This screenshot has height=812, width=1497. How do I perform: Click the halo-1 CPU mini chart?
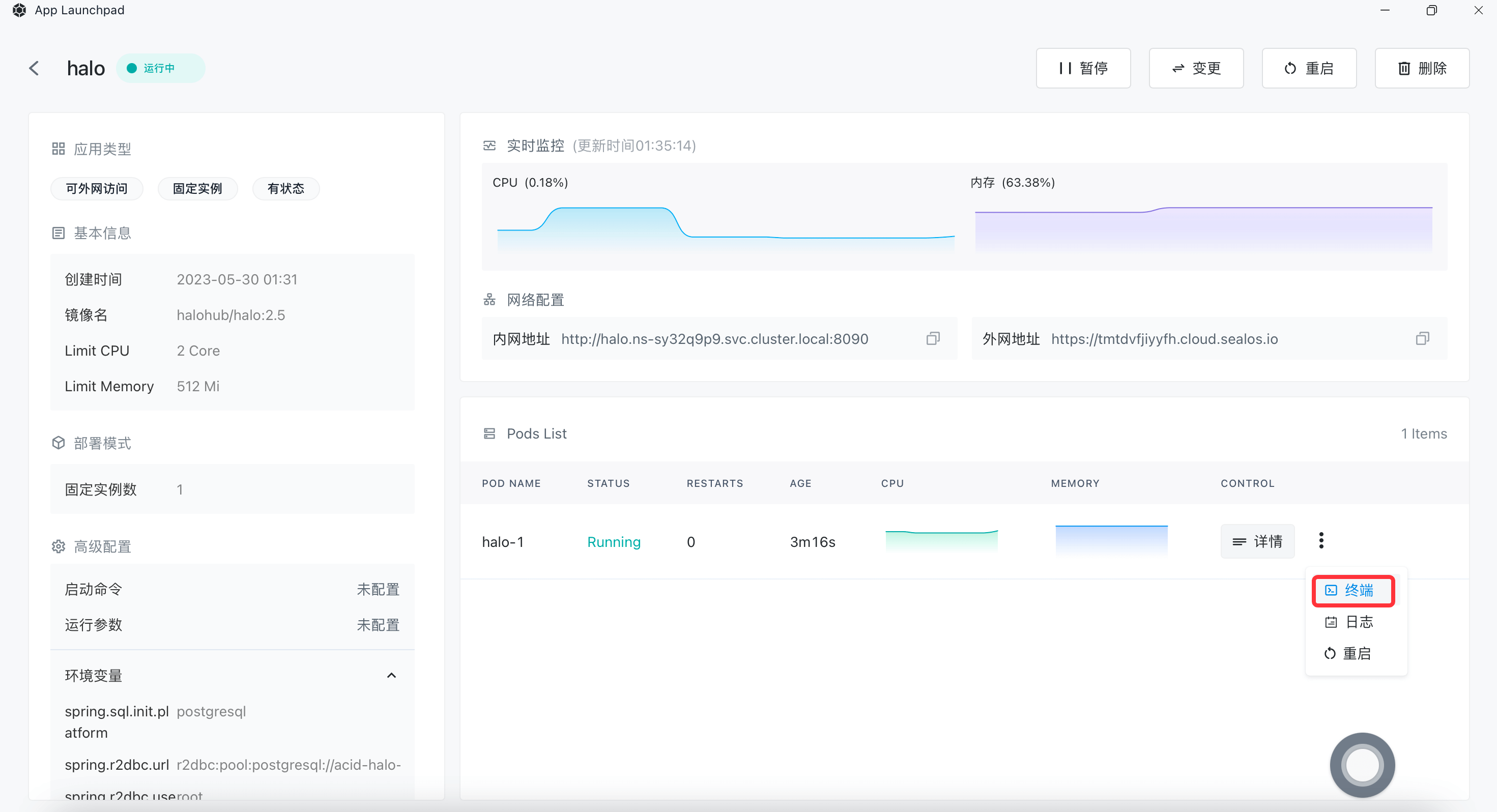[941, 540]
